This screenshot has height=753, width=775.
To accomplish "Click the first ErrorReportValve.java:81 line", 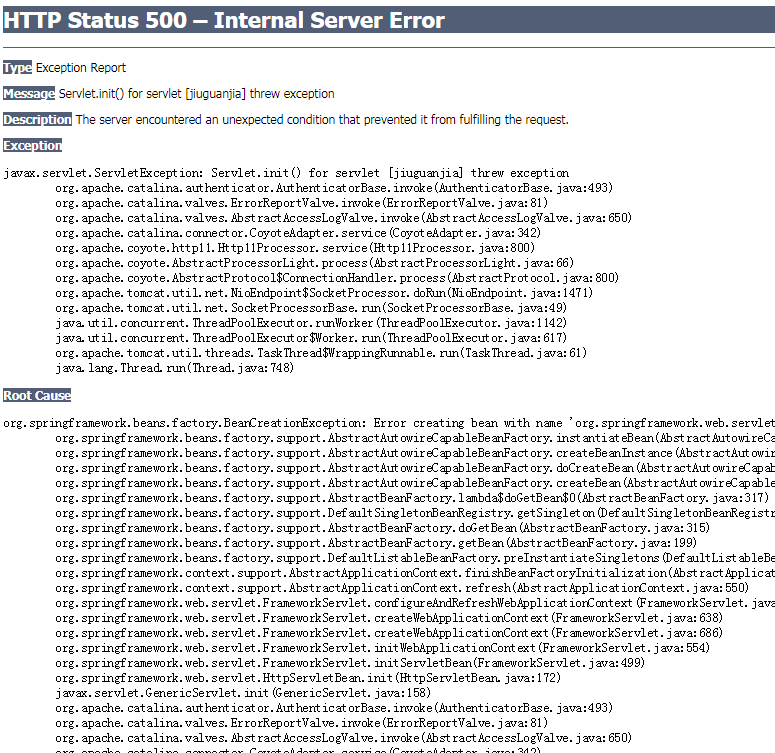I will [301, 203].
